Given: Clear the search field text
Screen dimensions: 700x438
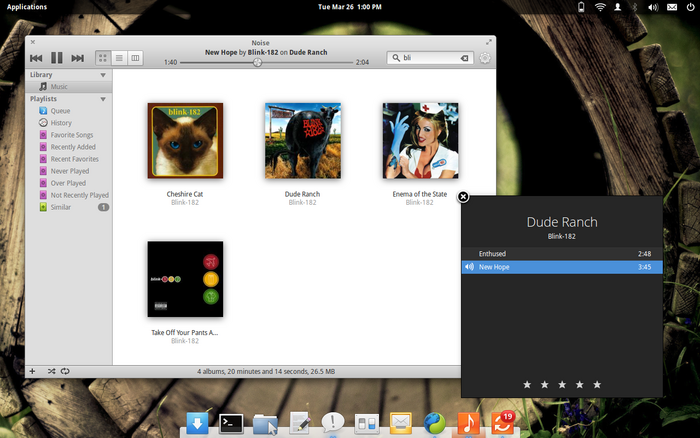Looking at the screenshot, I should tap(464, 58).
